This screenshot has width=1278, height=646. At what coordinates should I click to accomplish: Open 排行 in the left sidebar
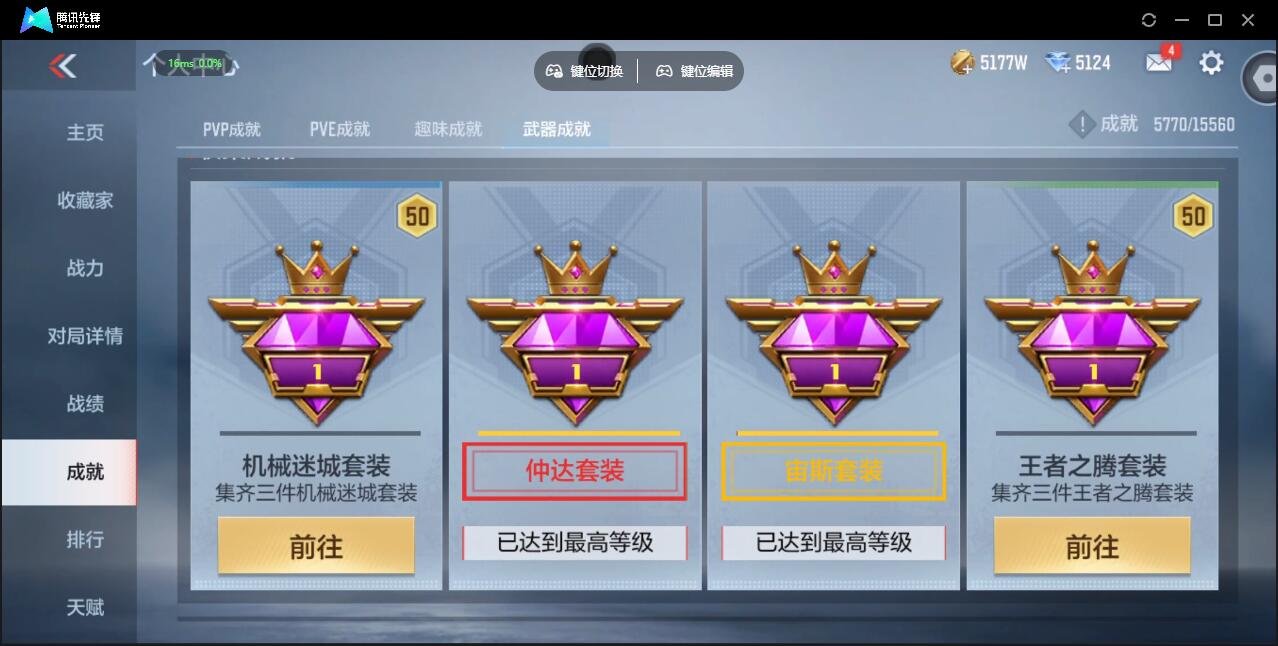pyautogui.click(x=85, y=539)
